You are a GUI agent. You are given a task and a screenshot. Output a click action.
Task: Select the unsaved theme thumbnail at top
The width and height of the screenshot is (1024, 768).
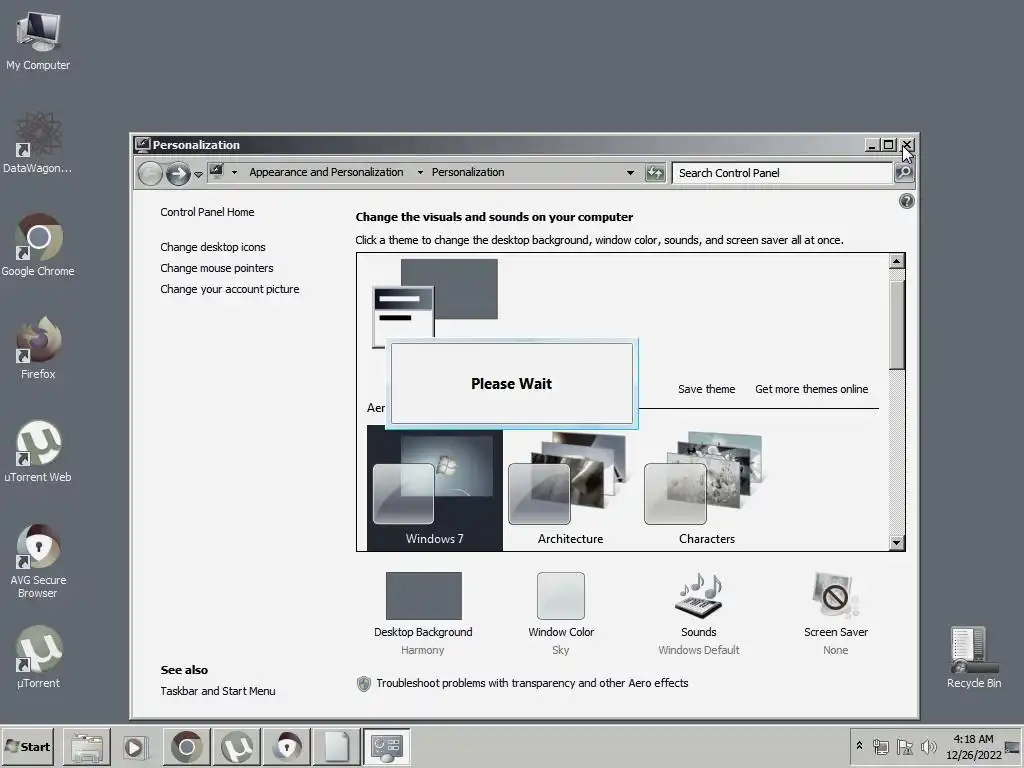[x=435, y=303]
